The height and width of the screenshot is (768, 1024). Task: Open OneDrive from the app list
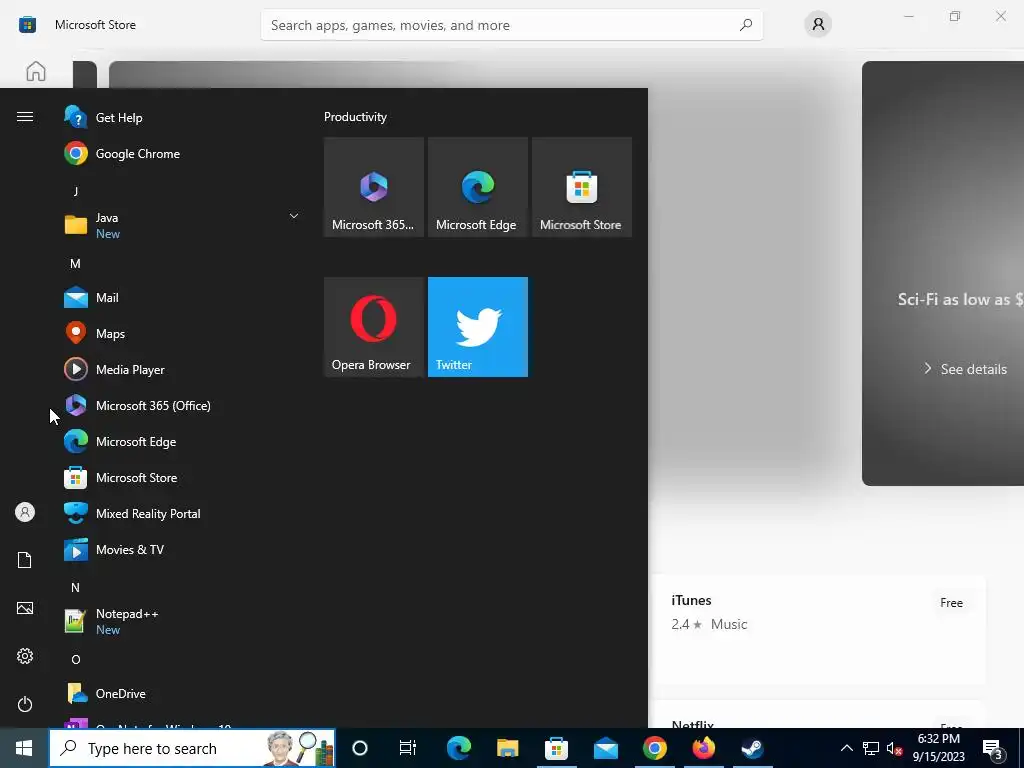(x=182, y=694)
